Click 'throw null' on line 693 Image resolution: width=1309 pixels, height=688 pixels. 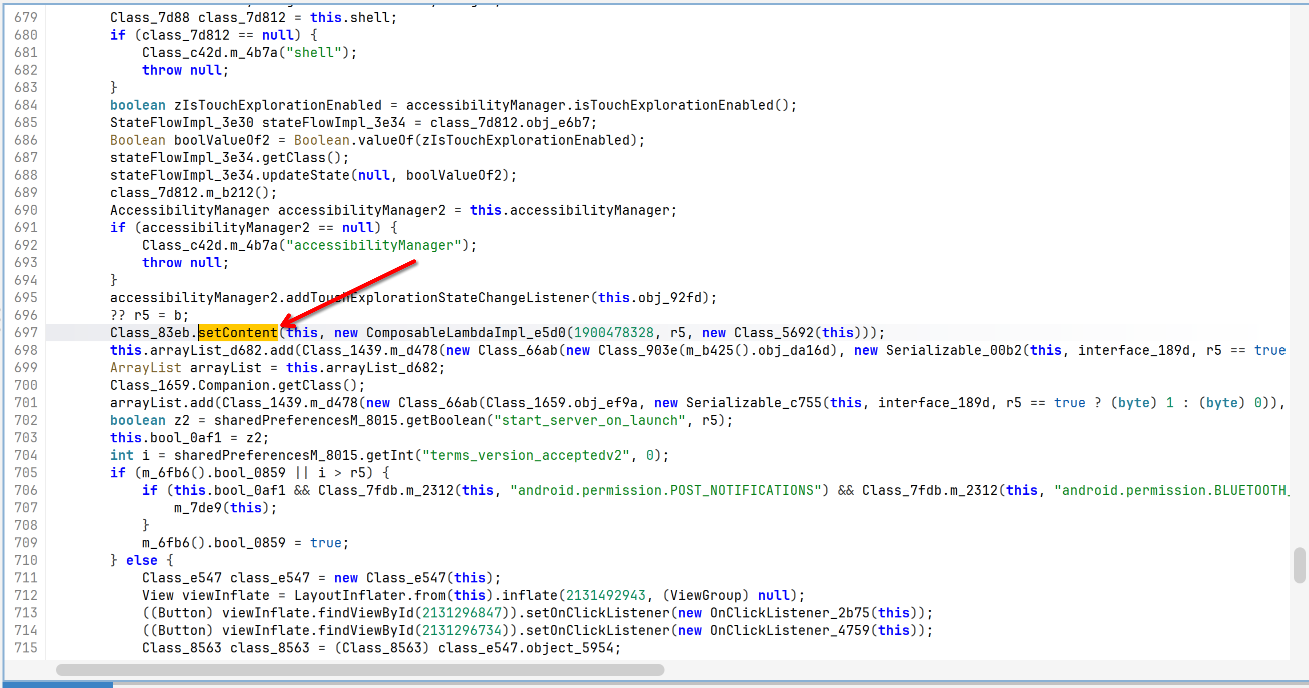(x=182, y=262)
